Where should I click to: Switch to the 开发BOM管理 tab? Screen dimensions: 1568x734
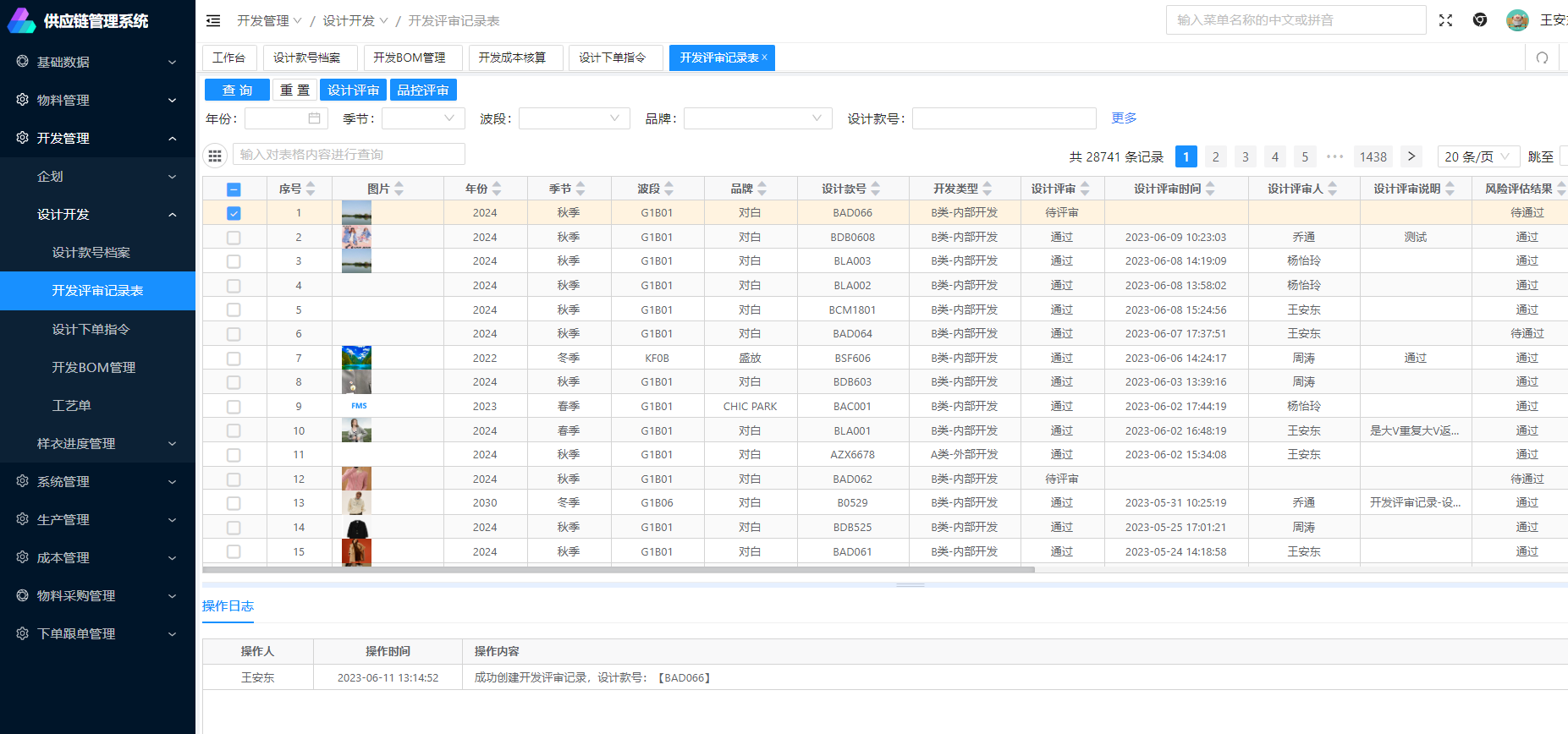pos(410,58)
